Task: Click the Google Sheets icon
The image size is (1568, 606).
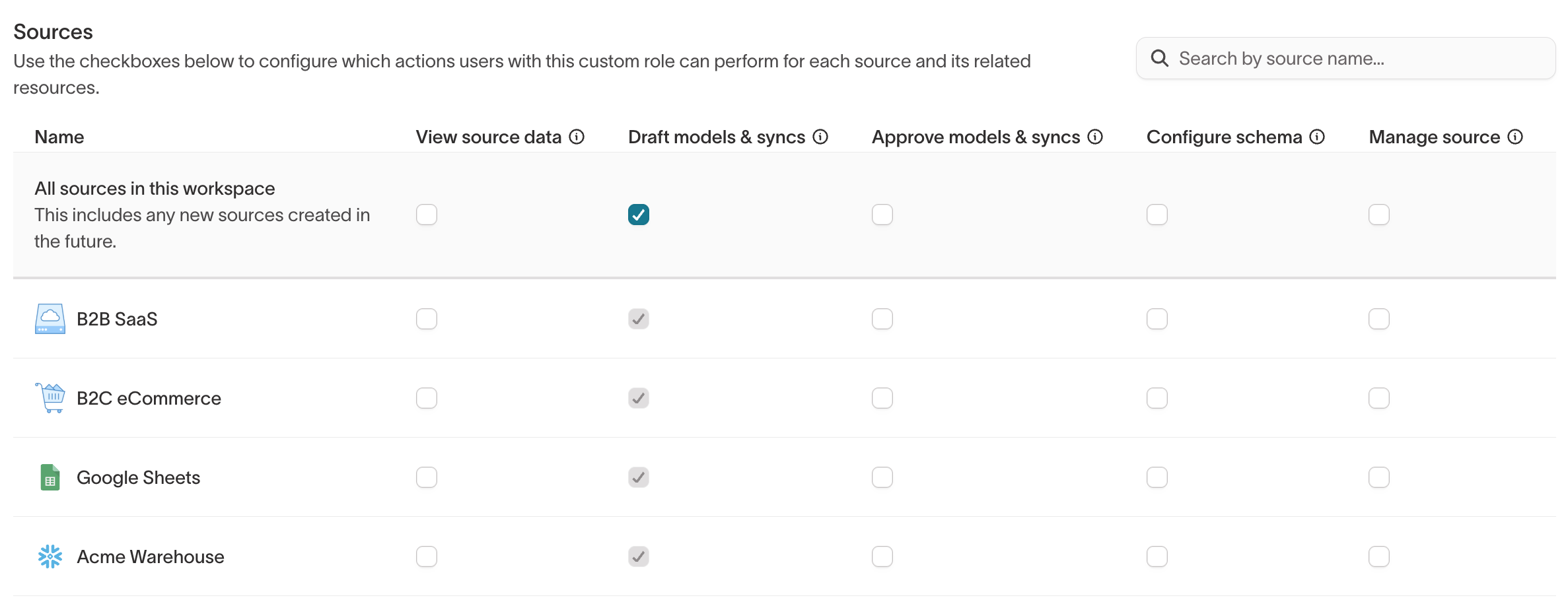Action: [x=50, y=477]
